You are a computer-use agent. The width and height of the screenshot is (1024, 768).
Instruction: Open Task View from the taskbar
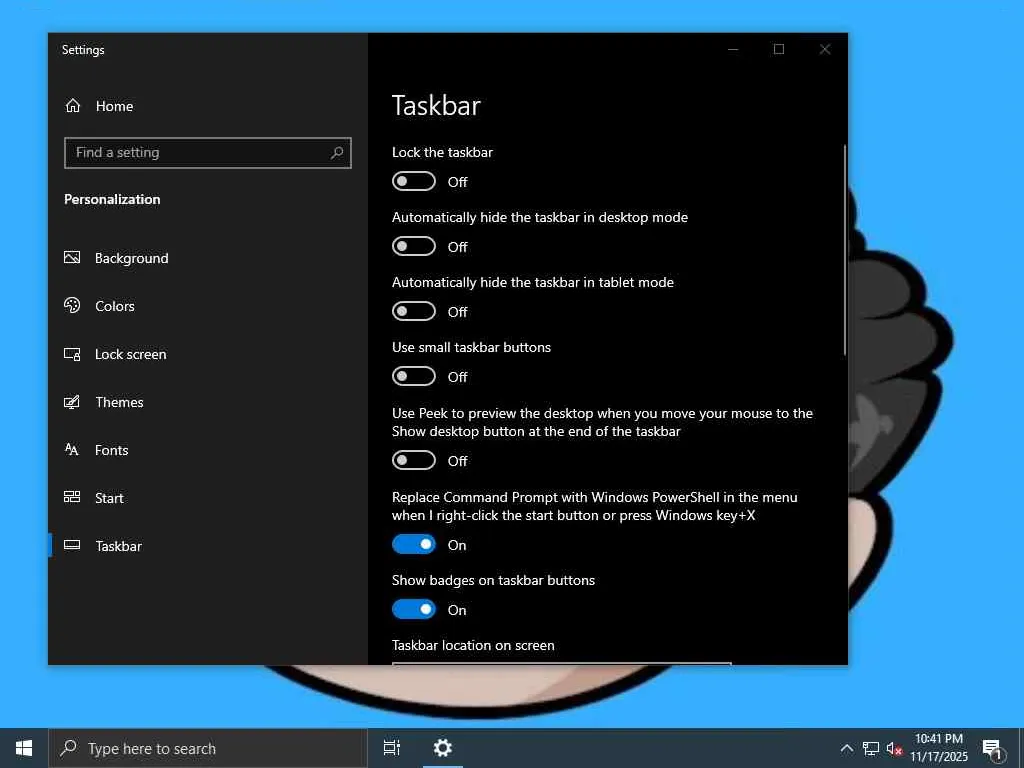tap(392, 748)
